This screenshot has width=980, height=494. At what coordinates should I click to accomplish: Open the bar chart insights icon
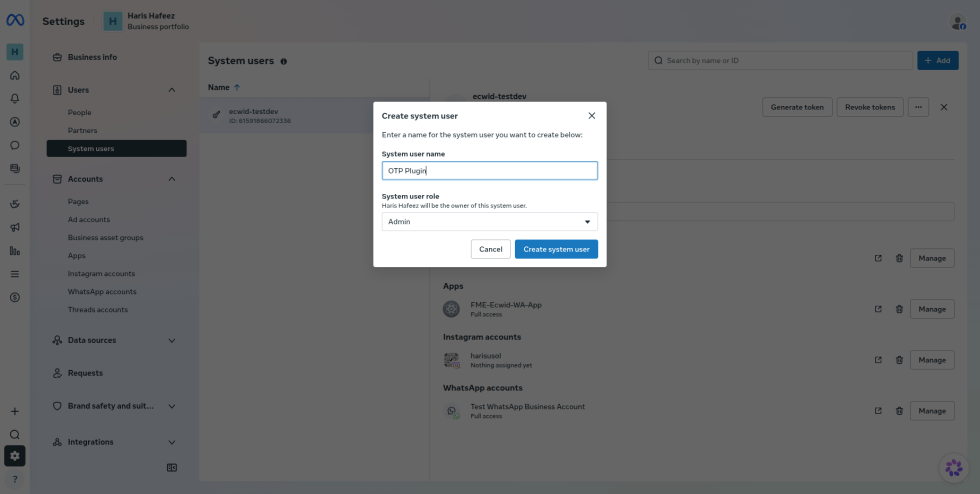[x=15, y=251]
